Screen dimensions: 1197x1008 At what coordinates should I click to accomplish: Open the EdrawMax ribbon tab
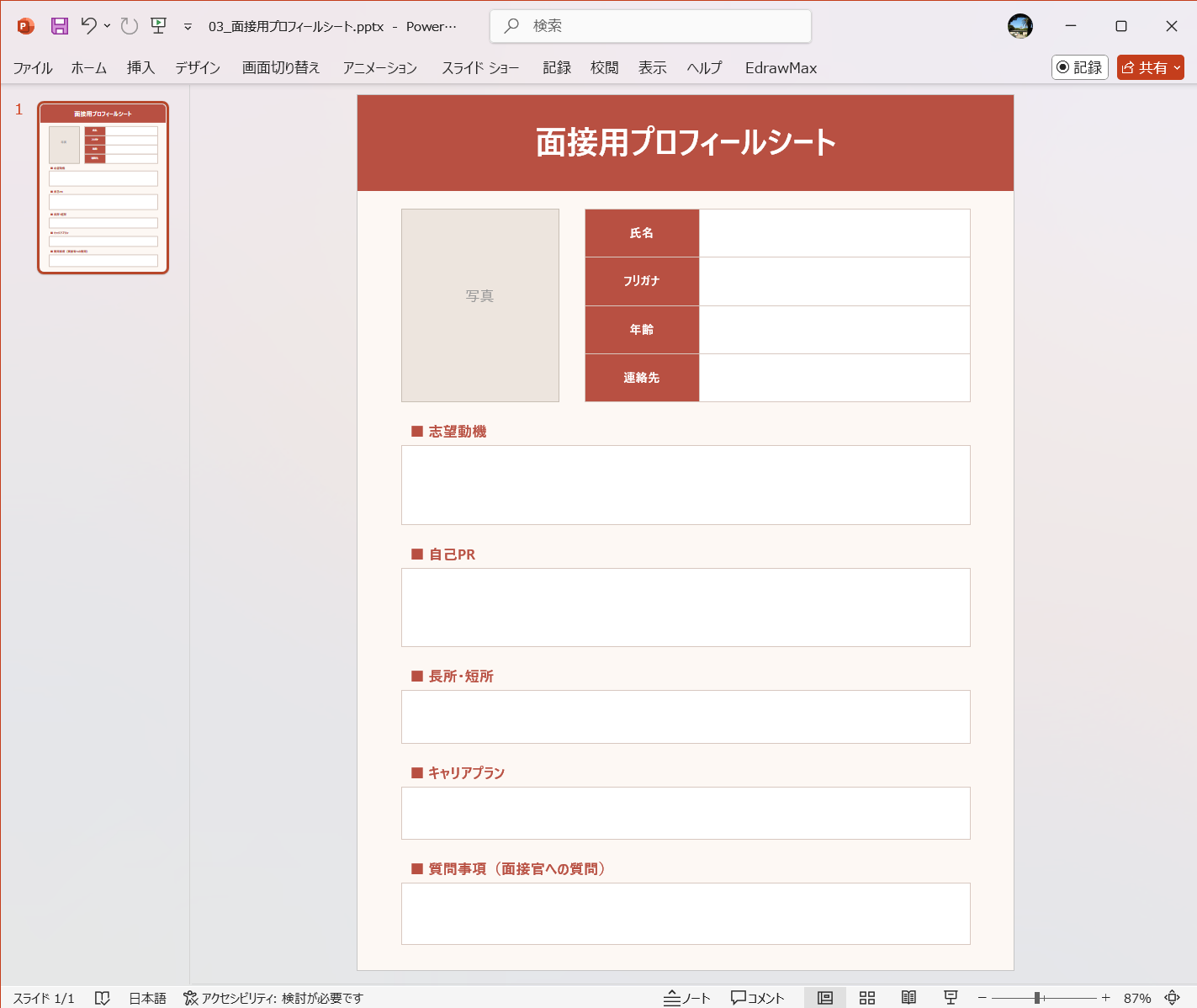(x=780, y=68)
